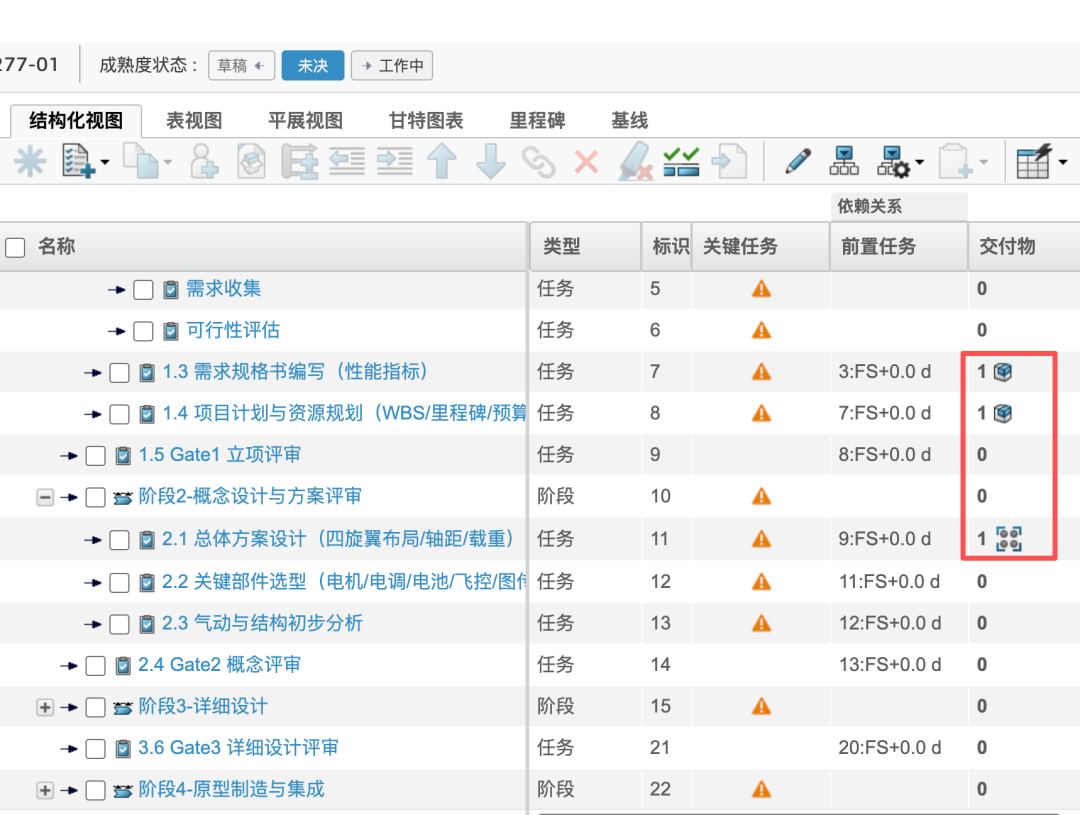Click the deliverable icon for task 11
Image resolution: width=1080 pixels, height=815 pixels.
[x=1009, y=539]
